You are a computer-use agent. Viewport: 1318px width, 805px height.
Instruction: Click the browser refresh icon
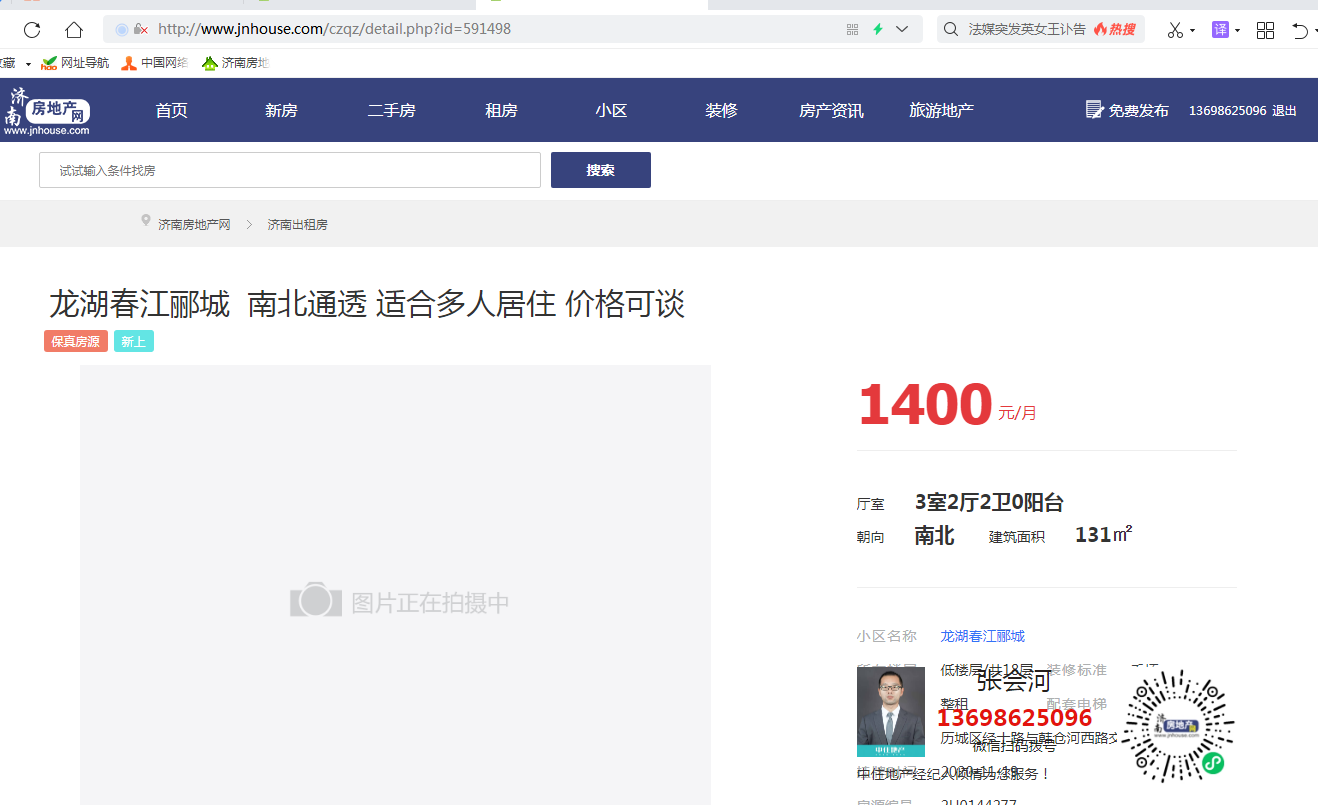[32, 30]
